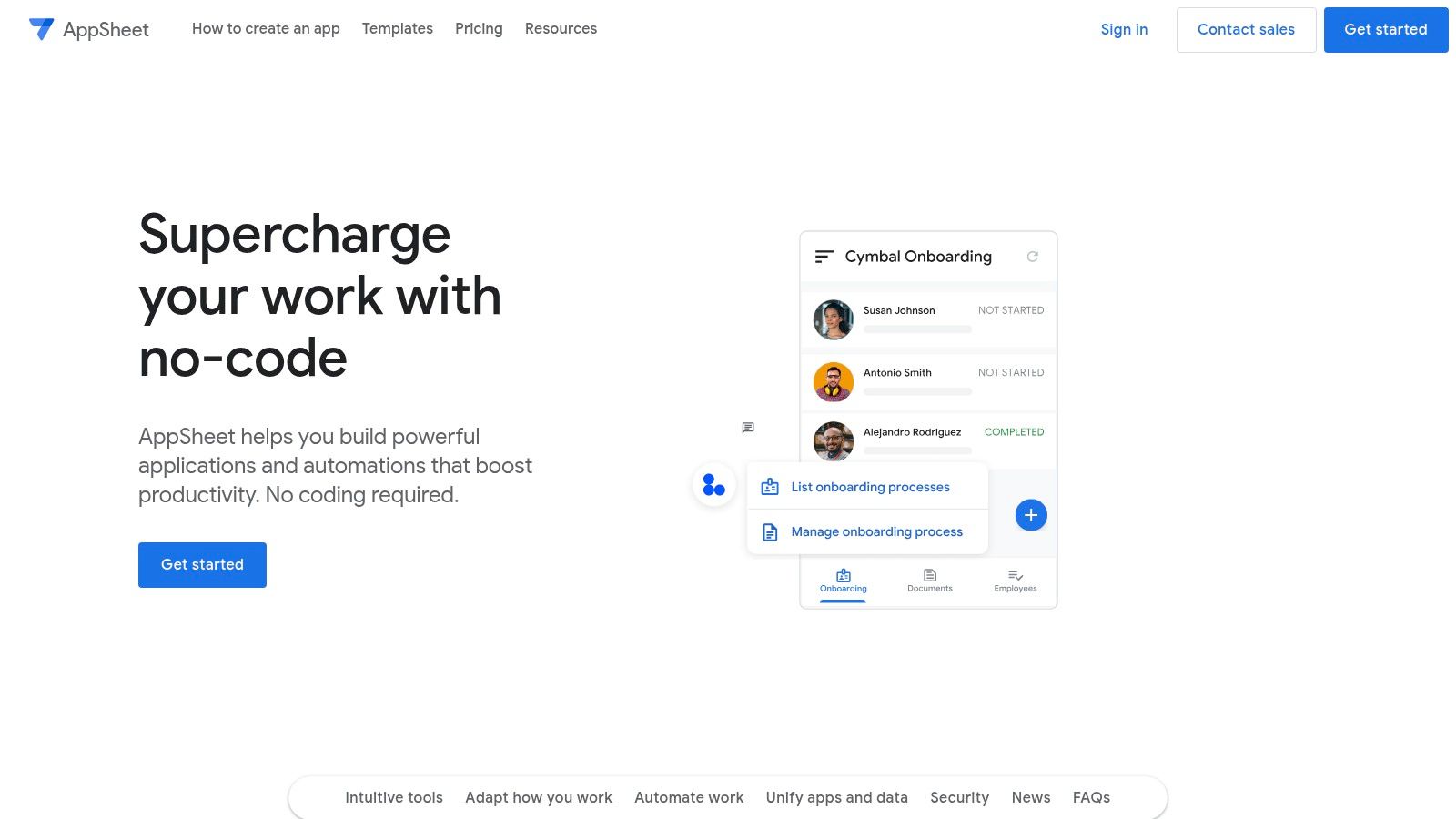
Task: Open the Security section link
Action: pos(959,797)
